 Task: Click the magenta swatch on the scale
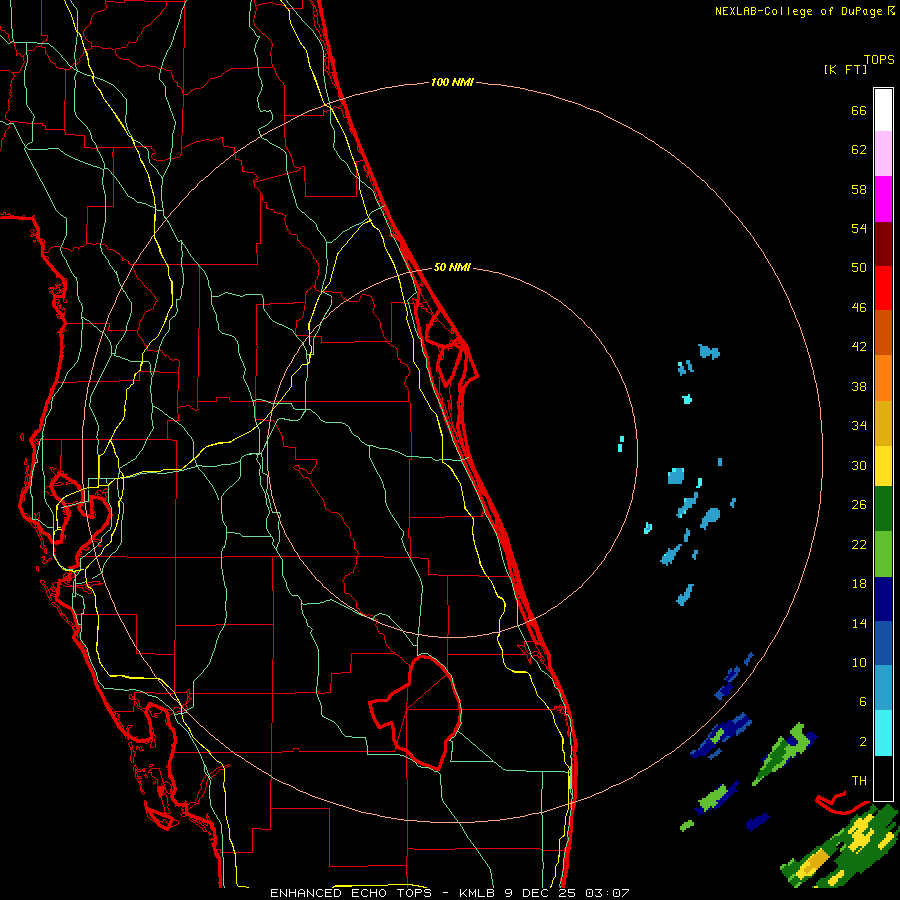[883, 199]
